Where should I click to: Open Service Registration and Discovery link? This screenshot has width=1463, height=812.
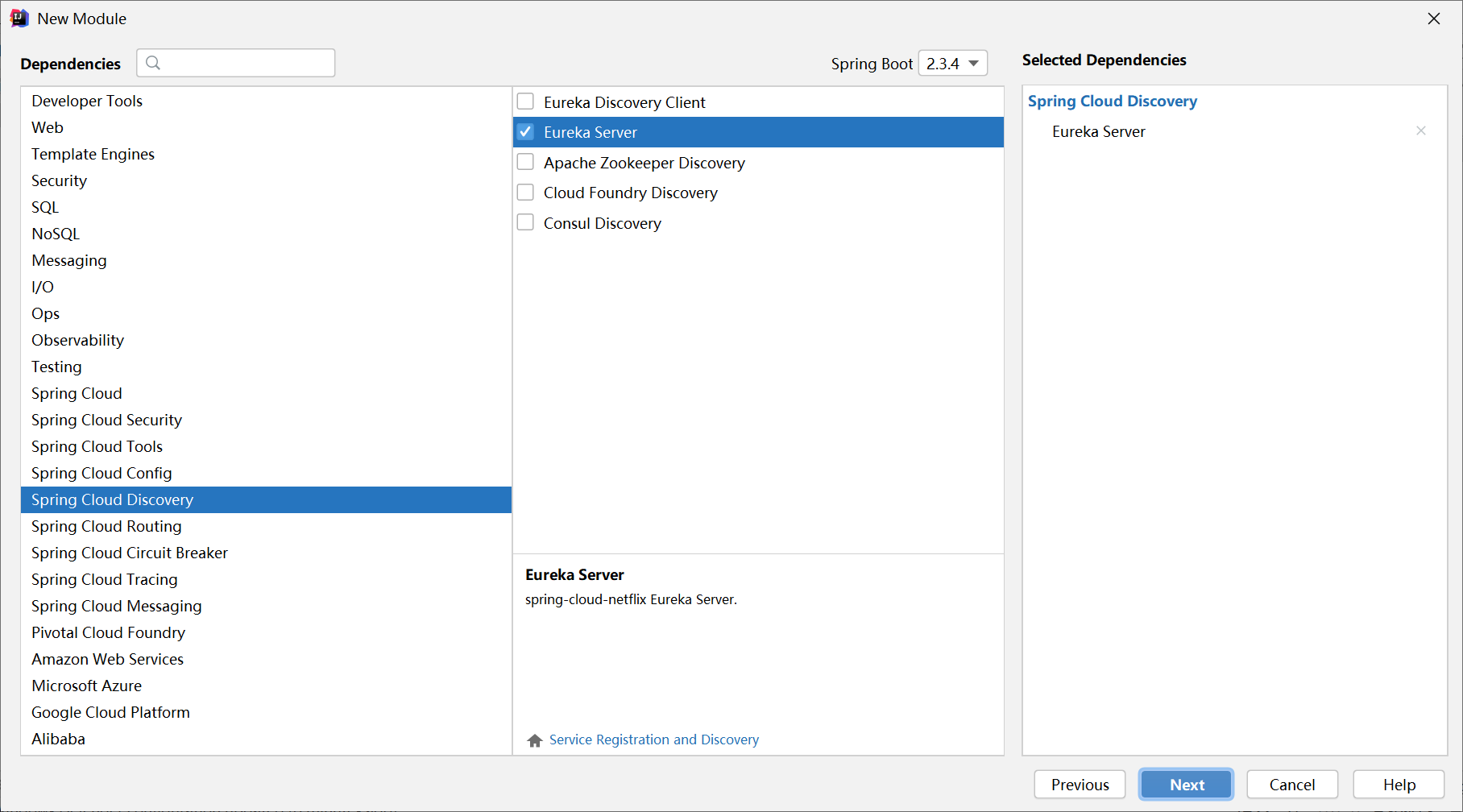click(654, 739)
